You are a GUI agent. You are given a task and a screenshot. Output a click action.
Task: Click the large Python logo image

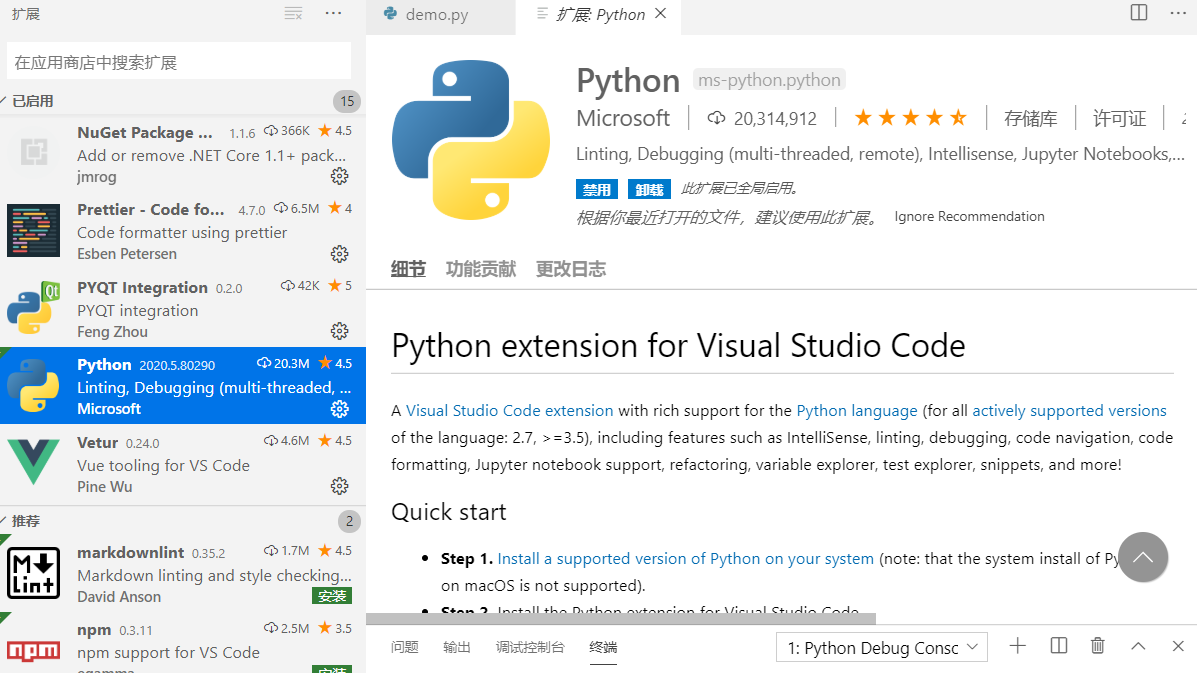[471, 140]
